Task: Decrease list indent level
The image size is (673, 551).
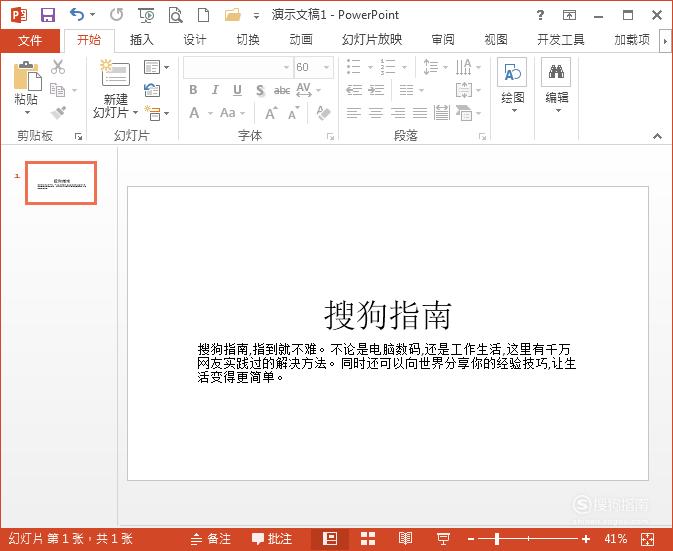Action: pyautogui.click(x=354, y=90)
